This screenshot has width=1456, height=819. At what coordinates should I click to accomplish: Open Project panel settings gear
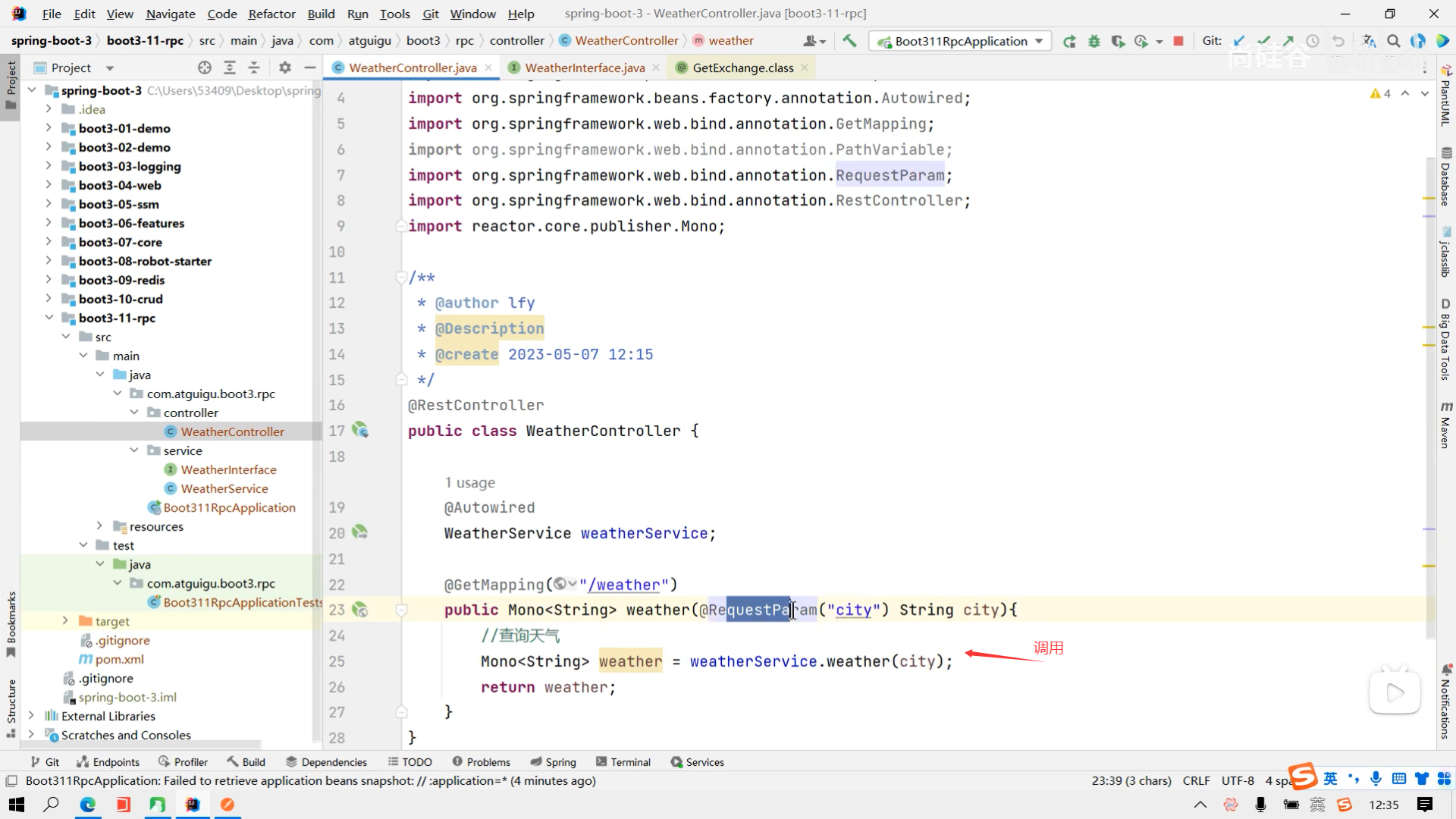285,67
